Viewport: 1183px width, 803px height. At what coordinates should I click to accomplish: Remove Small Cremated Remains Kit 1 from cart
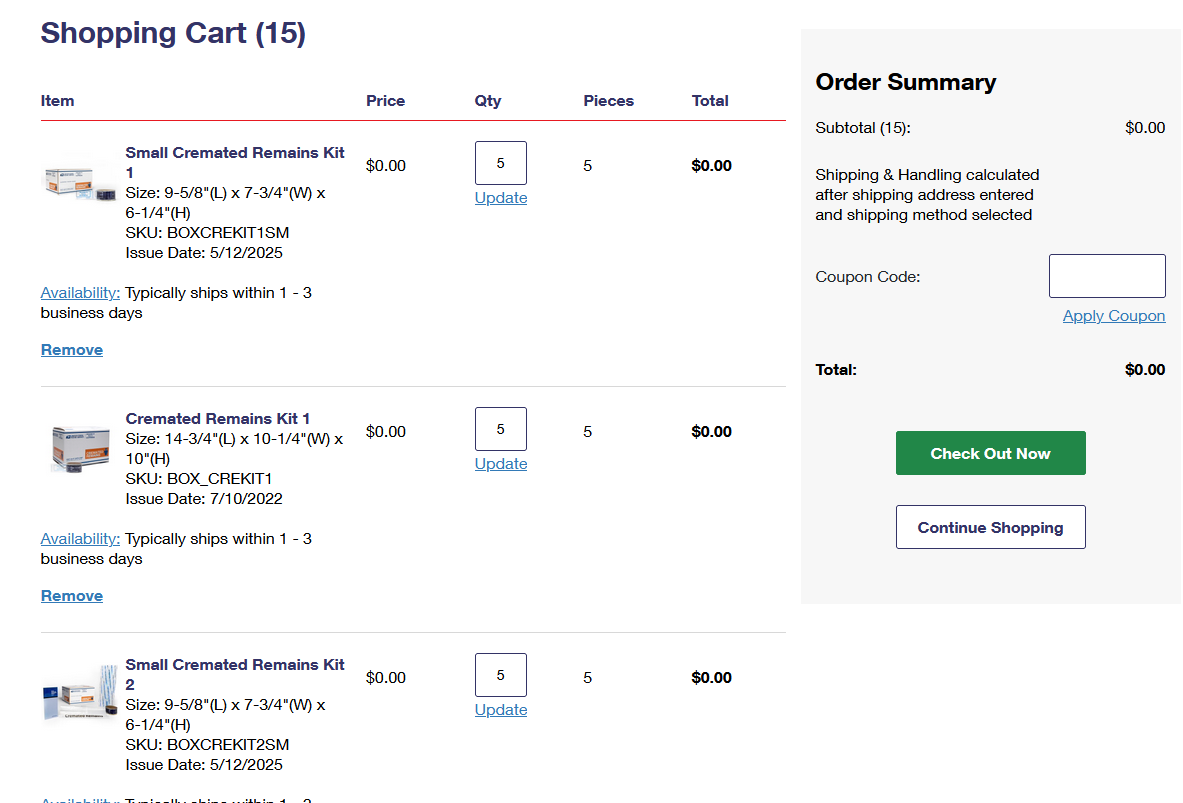pyautogui.click(x=72, y=350)
